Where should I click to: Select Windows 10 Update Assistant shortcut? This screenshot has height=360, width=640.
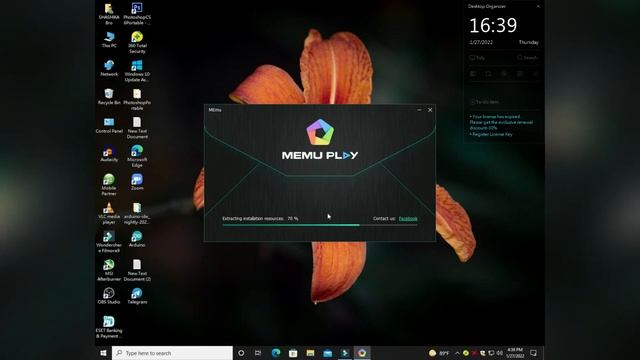click(137, 71)
